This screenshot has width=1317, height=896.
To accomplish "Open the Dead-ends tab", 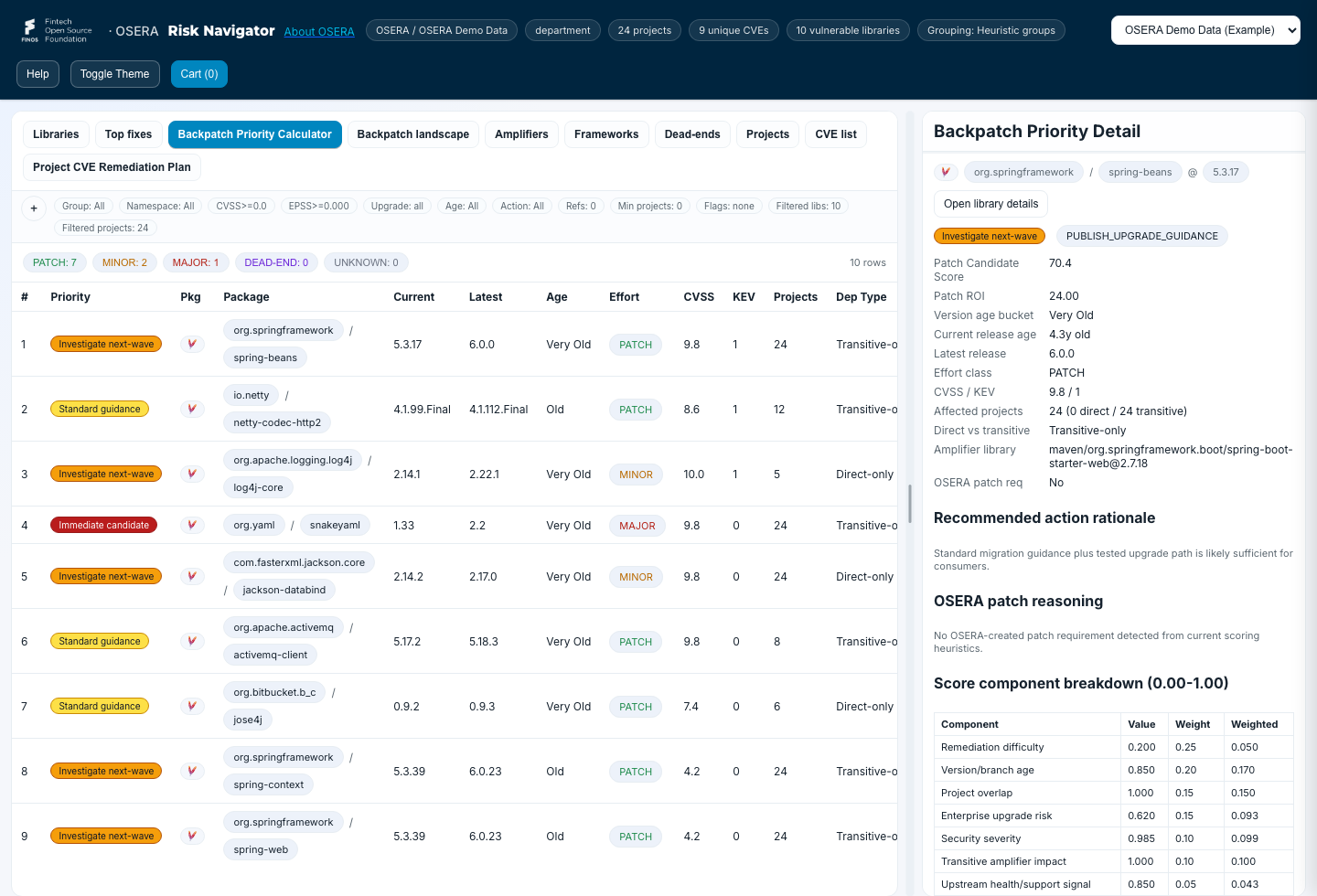I will point(692,134).
